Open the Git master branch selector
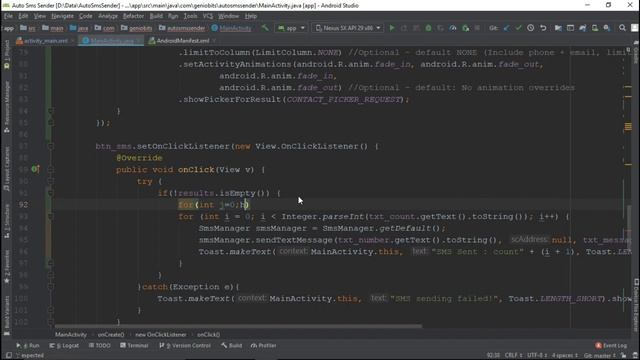The image size is (640, 360). [x=600, y=356]
